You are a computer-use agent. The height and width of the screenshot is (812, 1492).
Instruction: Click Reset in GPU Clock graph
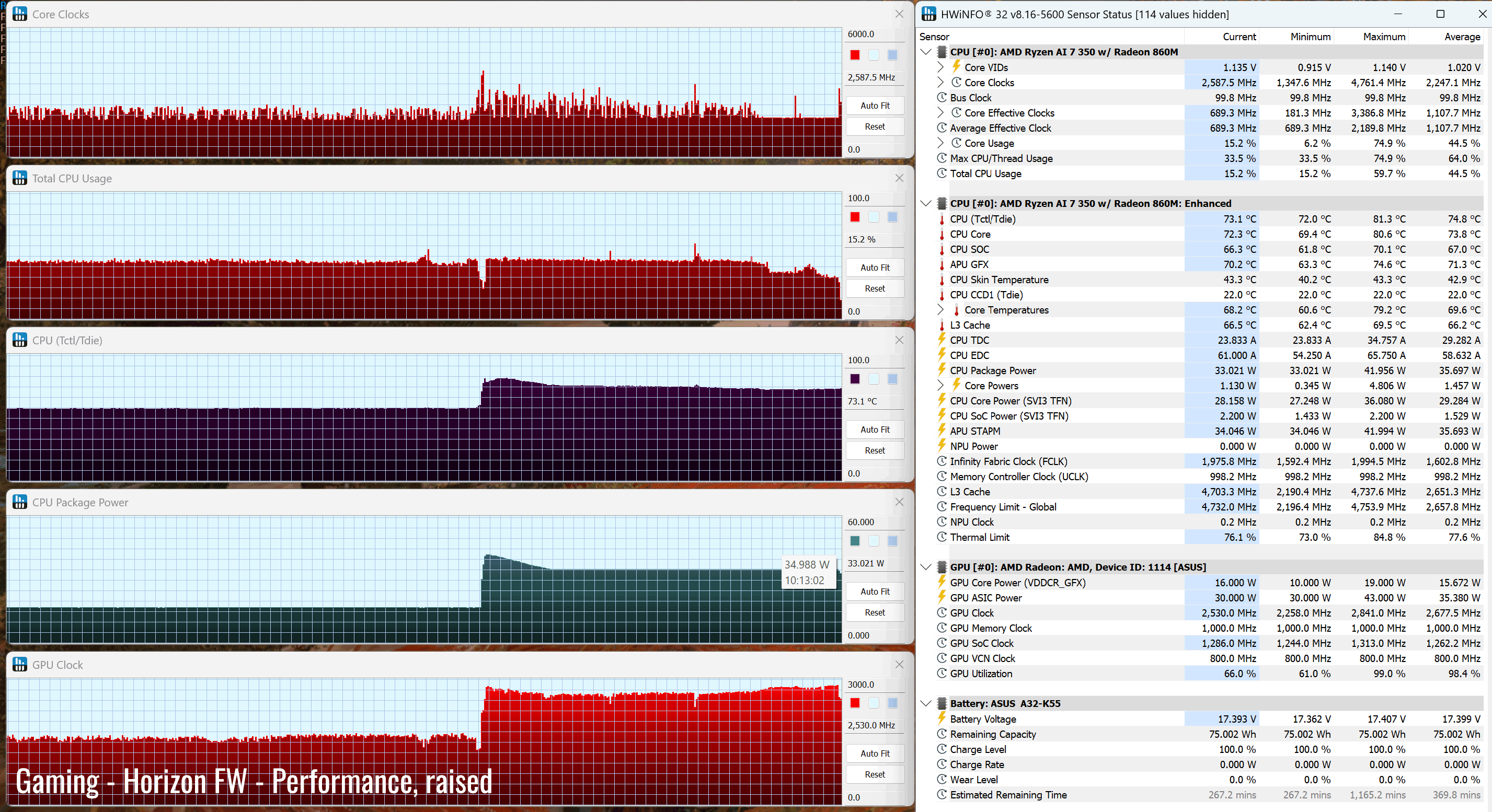tap(875, 774)
